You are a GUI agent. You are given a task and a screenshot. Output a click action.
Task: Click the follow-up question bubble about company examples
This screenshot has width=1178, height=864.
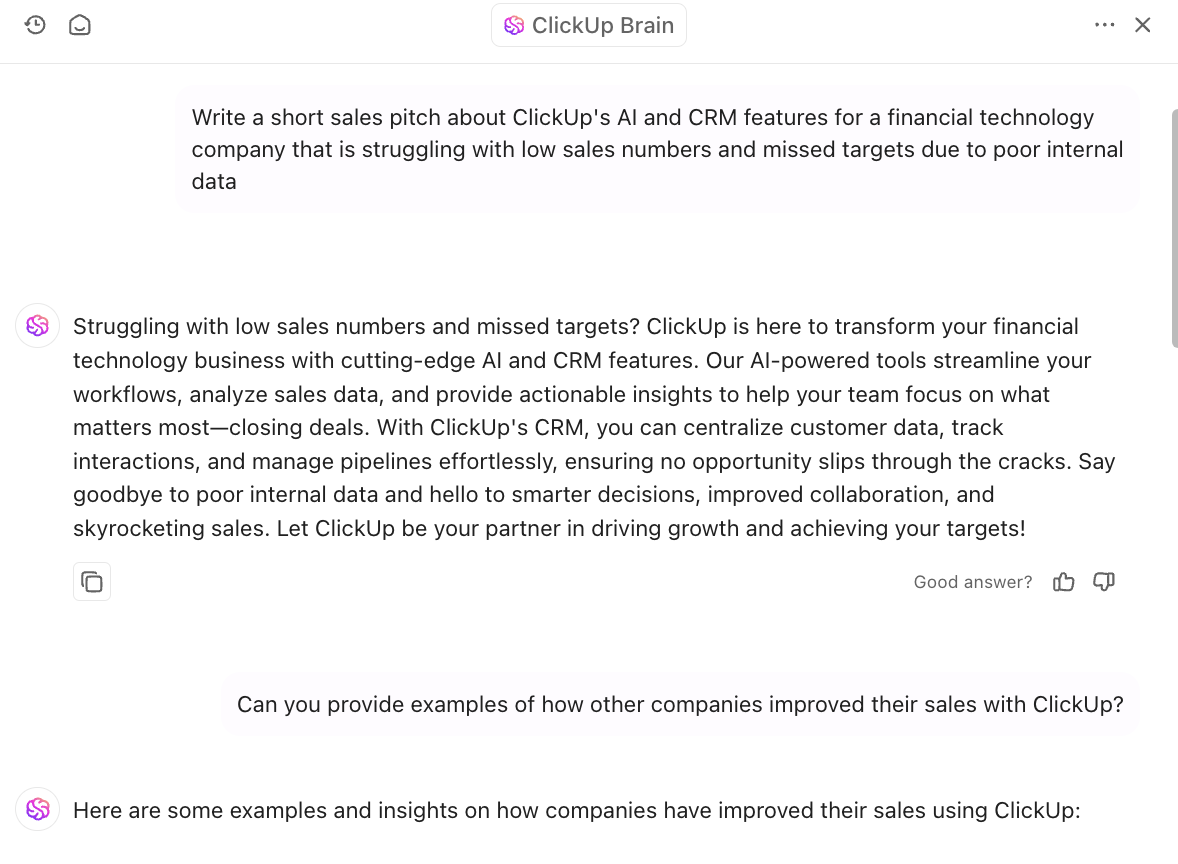(x=680, y=704)
